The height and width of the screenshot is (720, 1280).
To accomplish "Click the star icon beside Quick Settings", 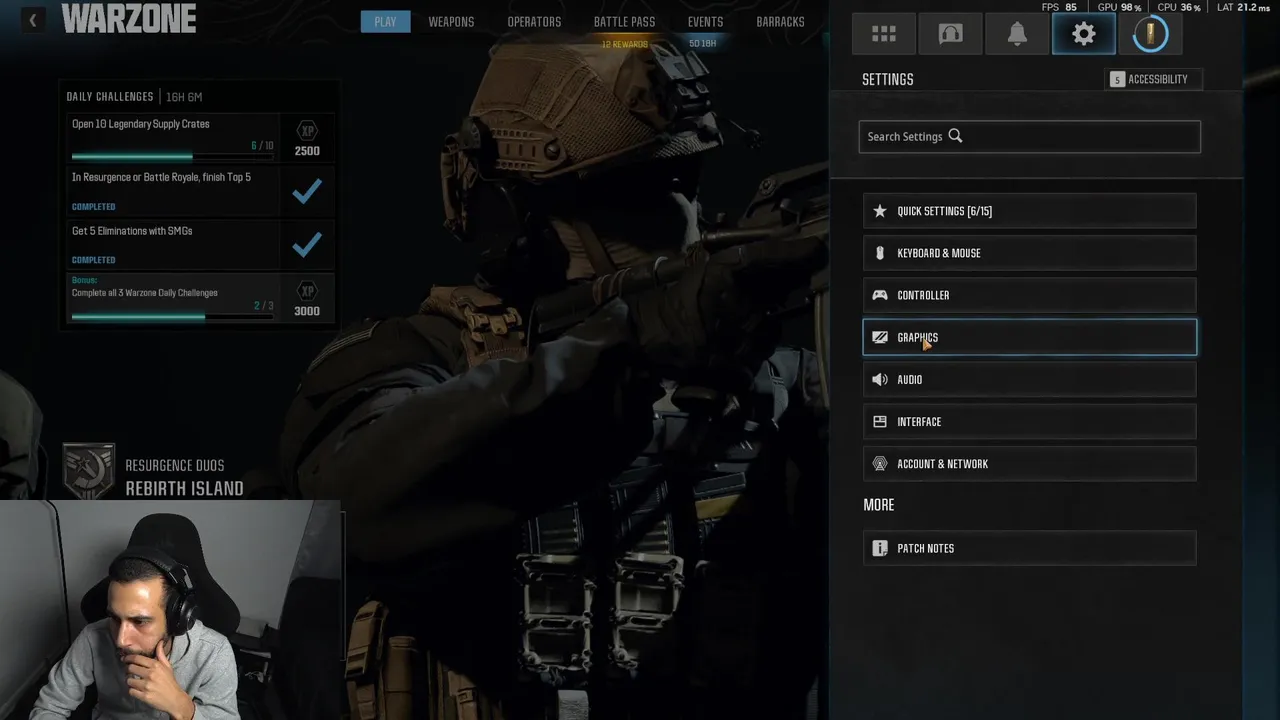I will tap(880, 211).
